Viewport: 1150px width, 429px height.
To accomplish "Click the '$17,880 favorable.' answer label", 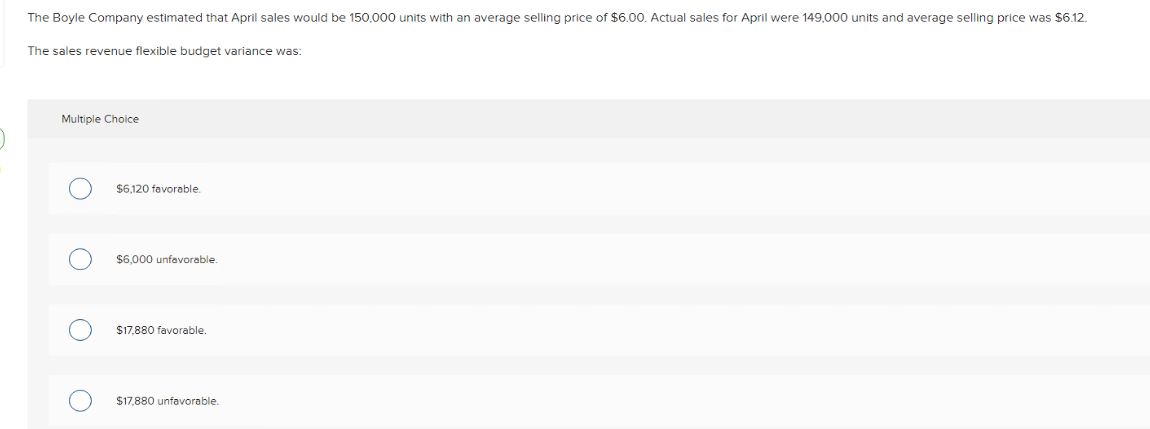I will [x=161, y=331].
